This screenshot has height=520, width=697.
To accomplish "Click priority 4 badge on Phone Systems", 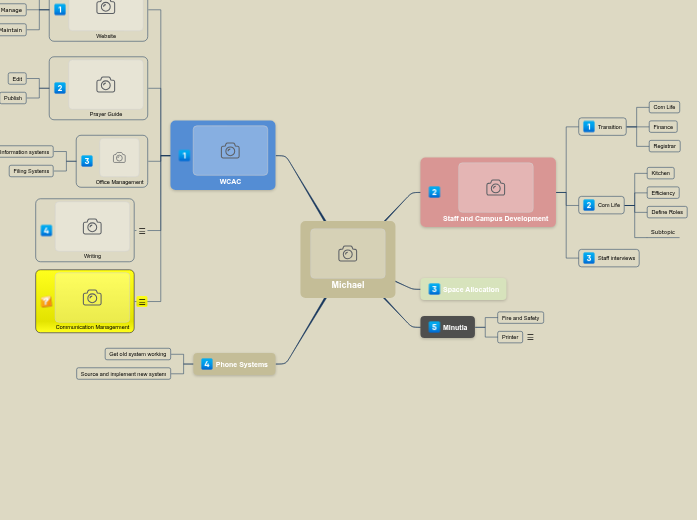I will (207, 364).
